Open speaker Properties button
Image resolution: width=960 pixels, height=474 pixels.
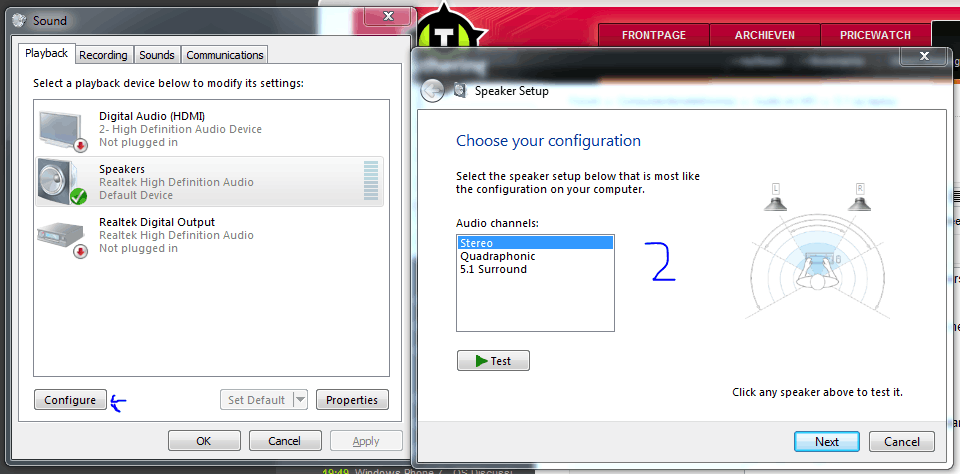coord(352,400)
